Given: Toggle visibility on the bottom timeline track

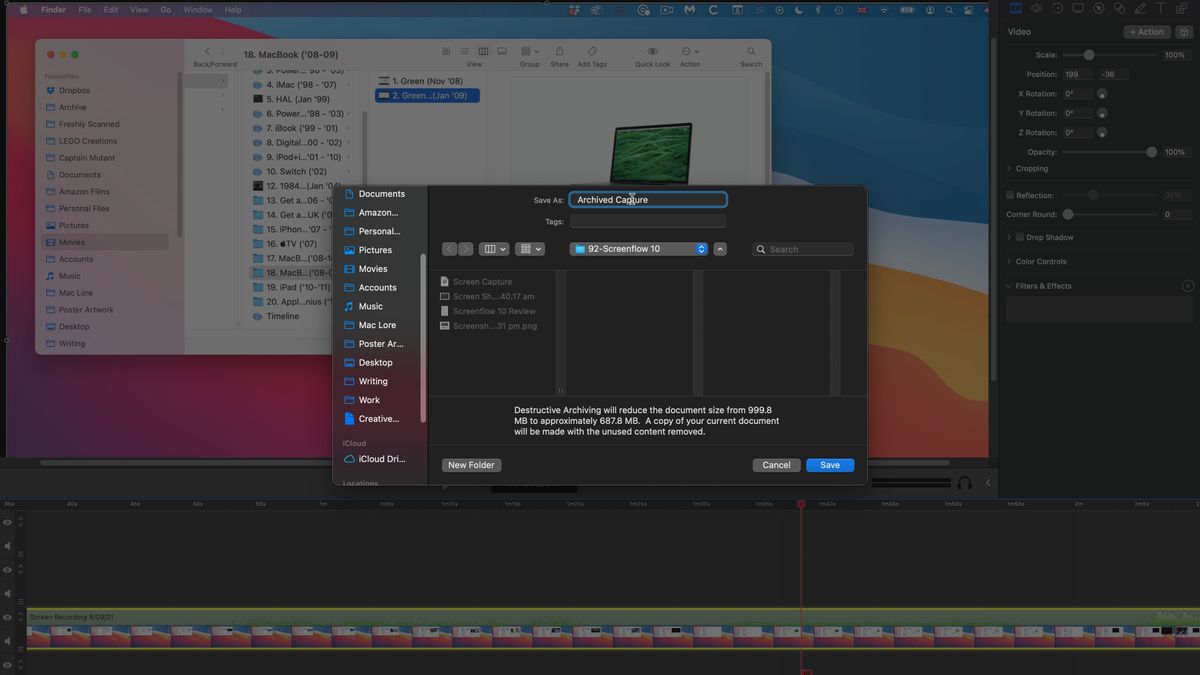Looking at the screenshot, I should (6, 662).
